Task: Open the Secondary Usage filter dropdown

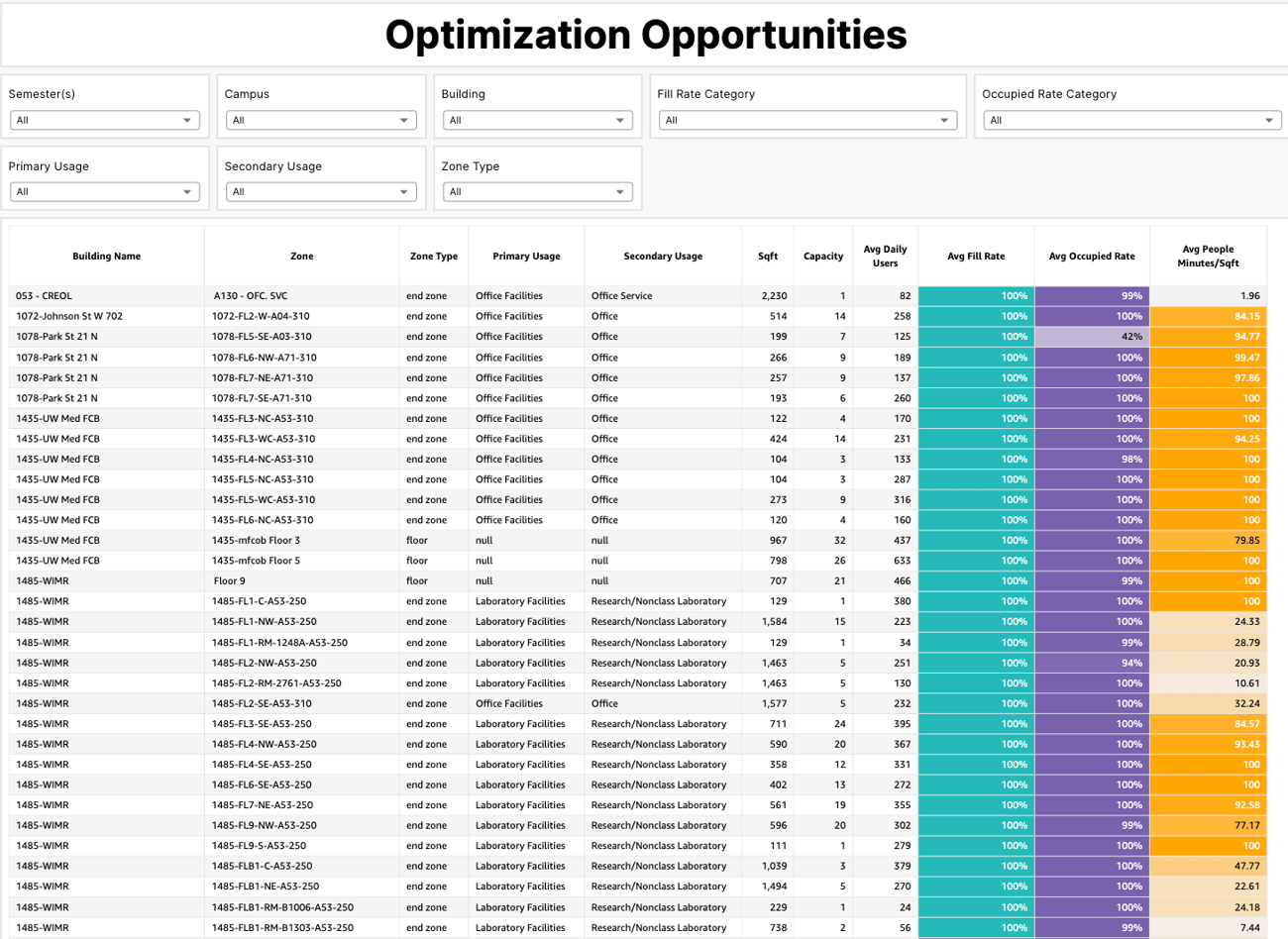Action: coord(320,191)
